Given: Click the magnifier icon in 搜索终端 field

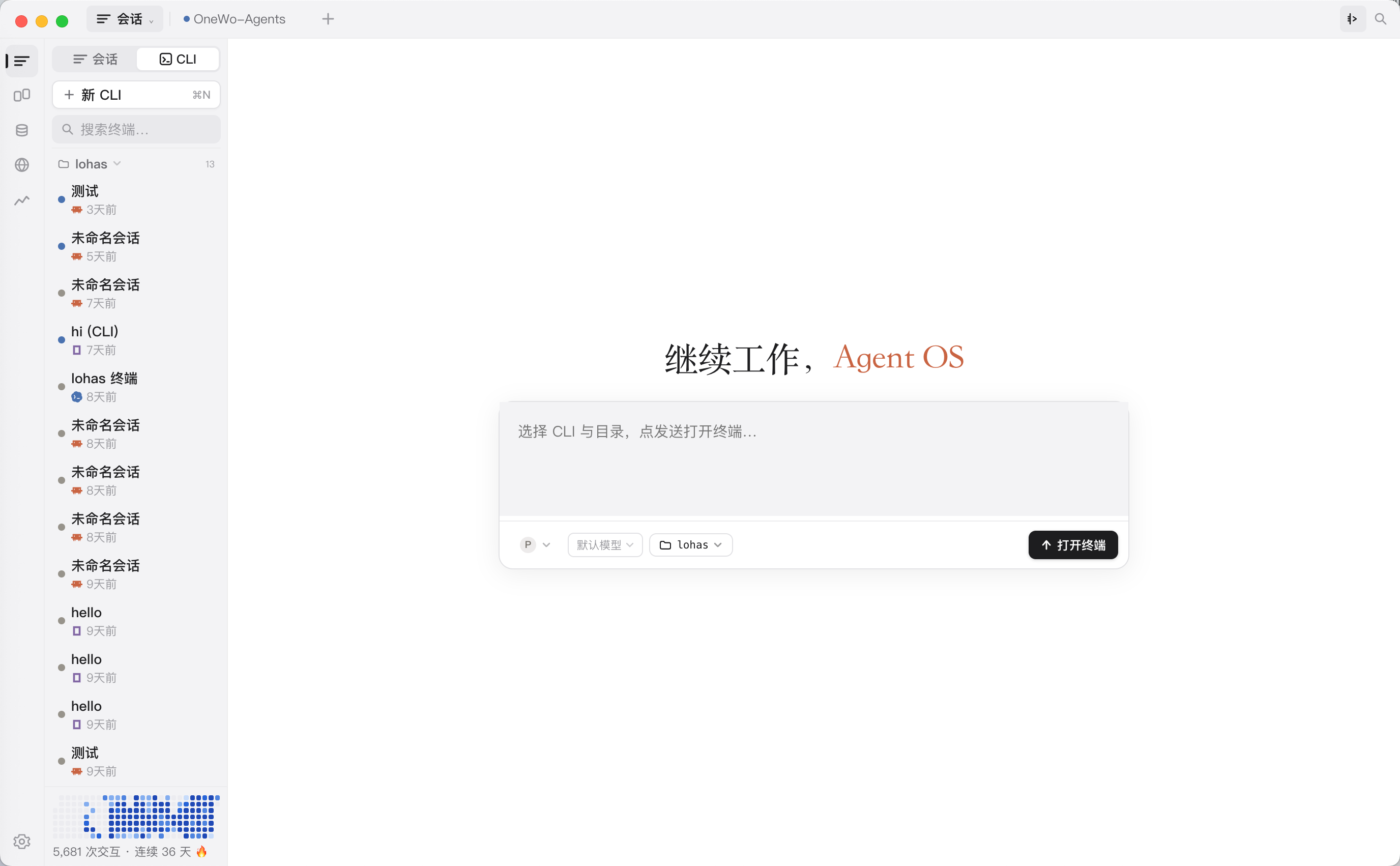Looking at the screenshot, I should [x=68, y=129].
